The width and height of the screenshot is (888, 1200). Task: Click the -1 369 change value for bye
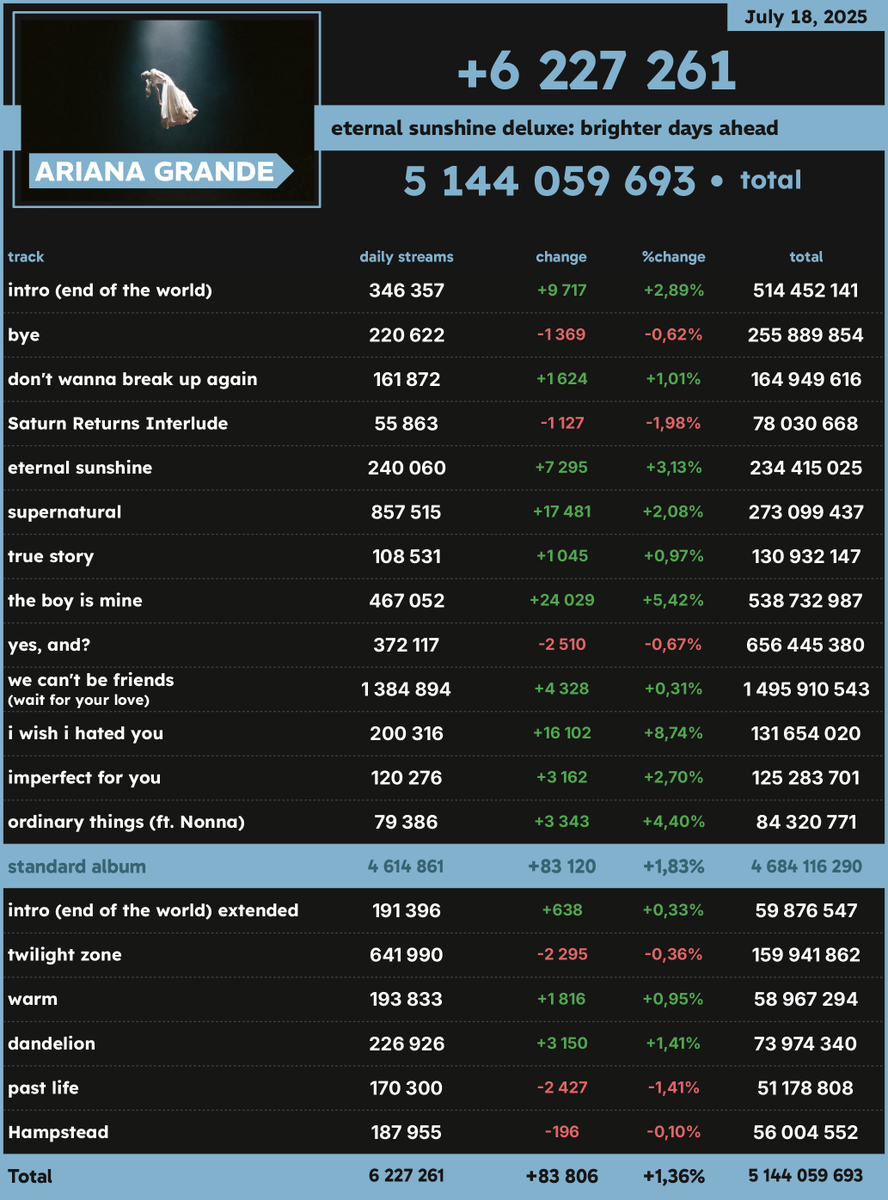(561, 335)
